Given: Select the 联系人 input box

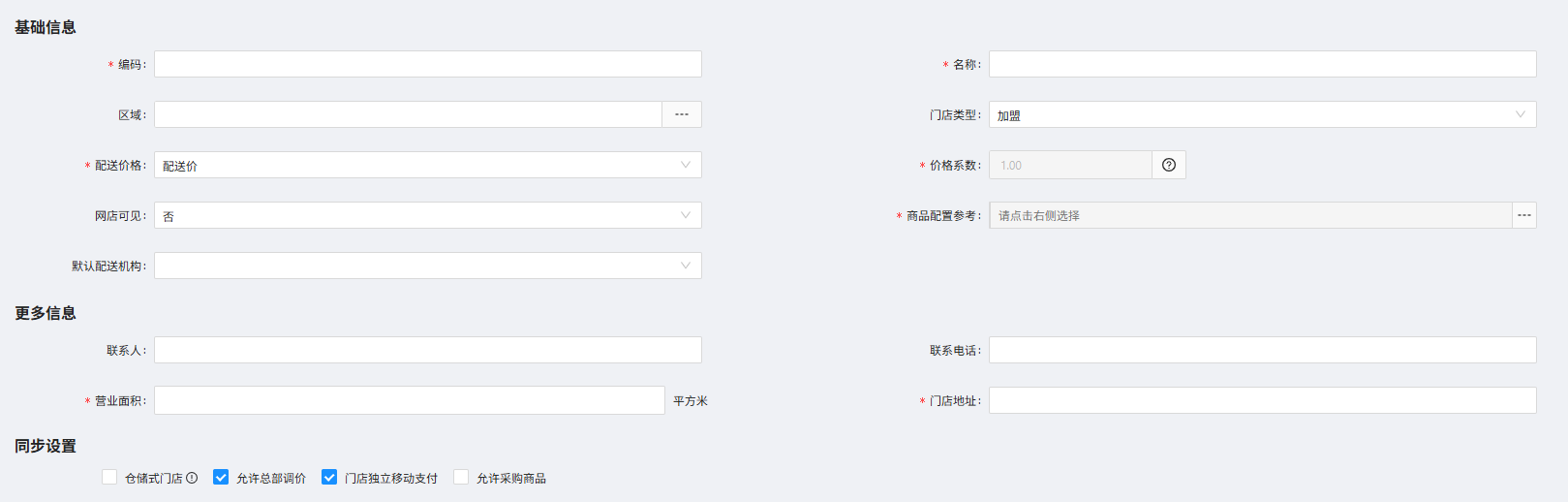Looking at the screenshot, I should pyautogui.click(x=428, y=350).
